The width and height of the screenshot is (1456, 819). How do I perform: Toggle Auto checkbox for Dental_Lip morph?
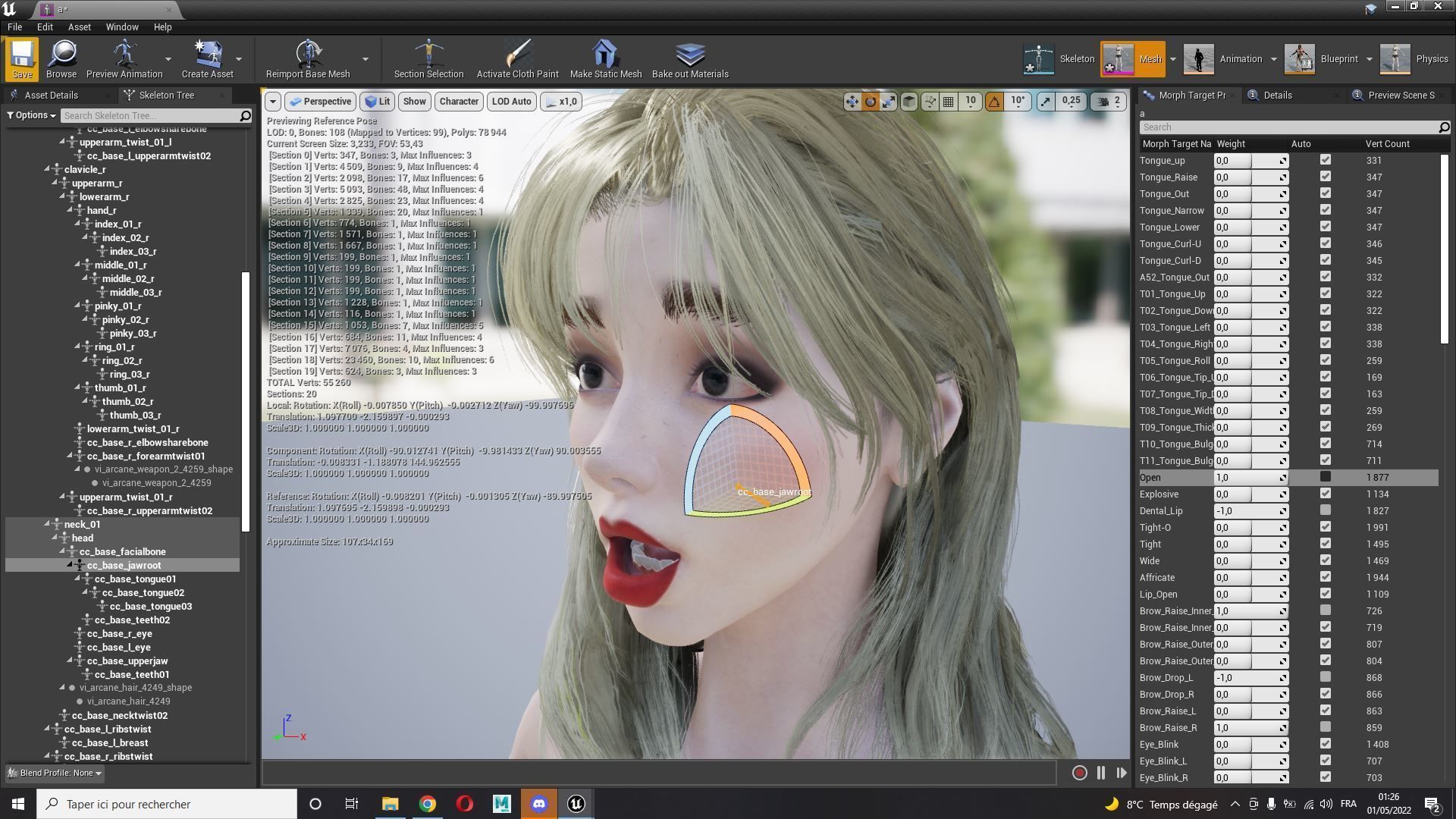(1325, 510)
